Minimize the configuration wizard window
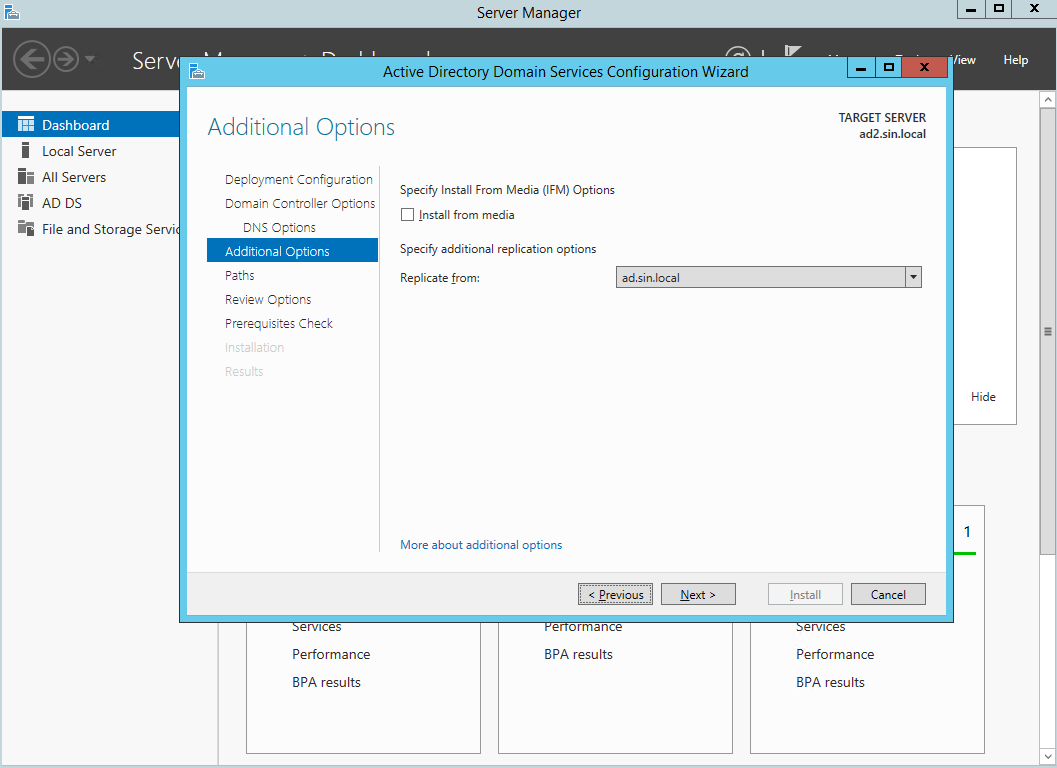The image size is (1057, 768). (x=861, y=67)
